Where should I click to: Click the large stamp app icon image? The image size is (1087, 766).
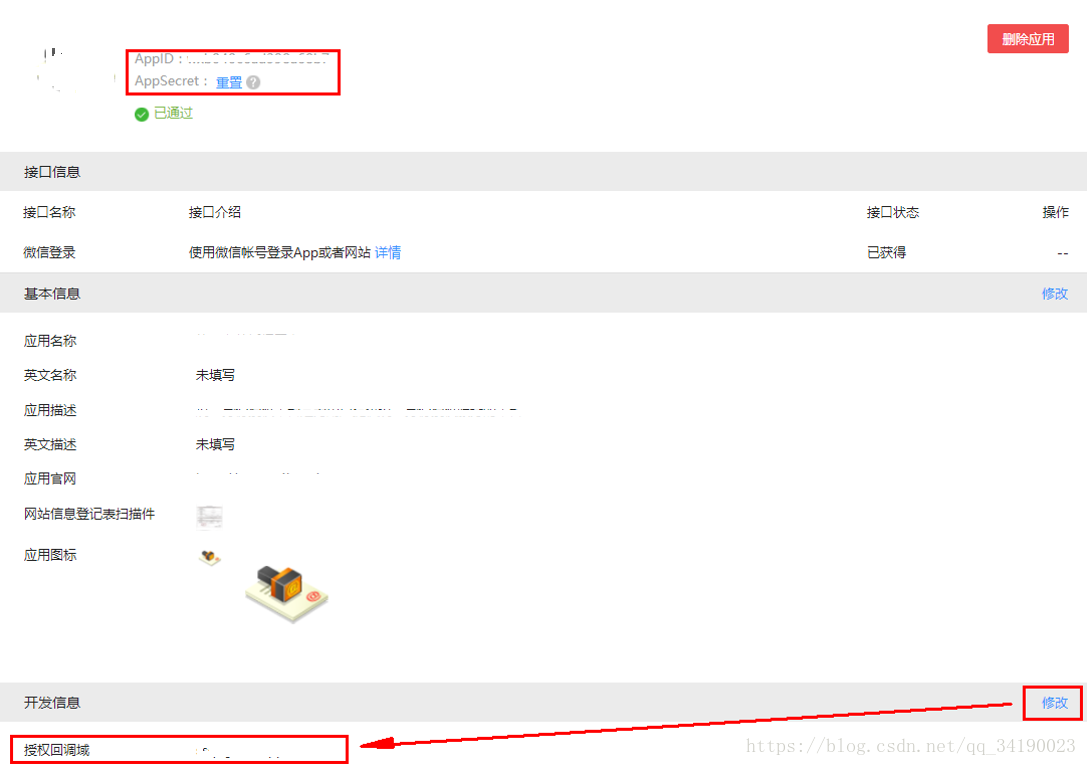[x=286, y=593]
